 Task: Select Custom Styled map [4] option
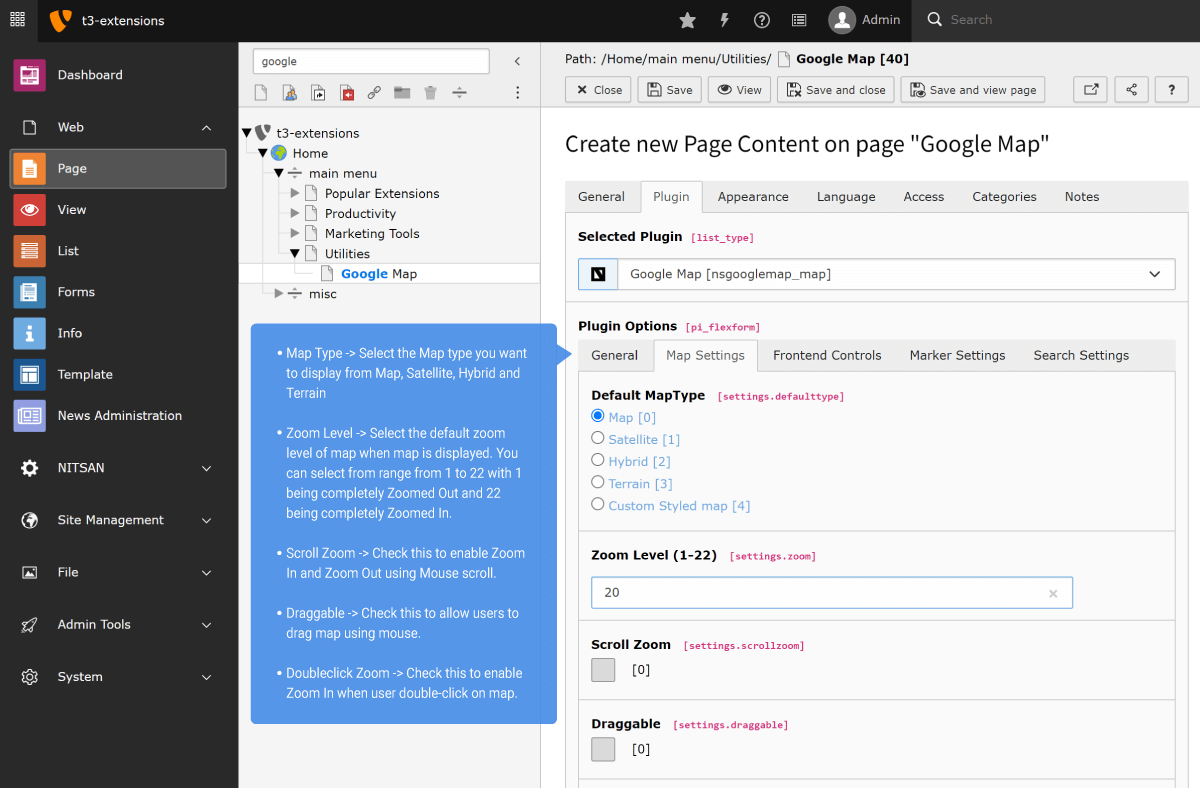pyautogui.click(x=598, y=504)
